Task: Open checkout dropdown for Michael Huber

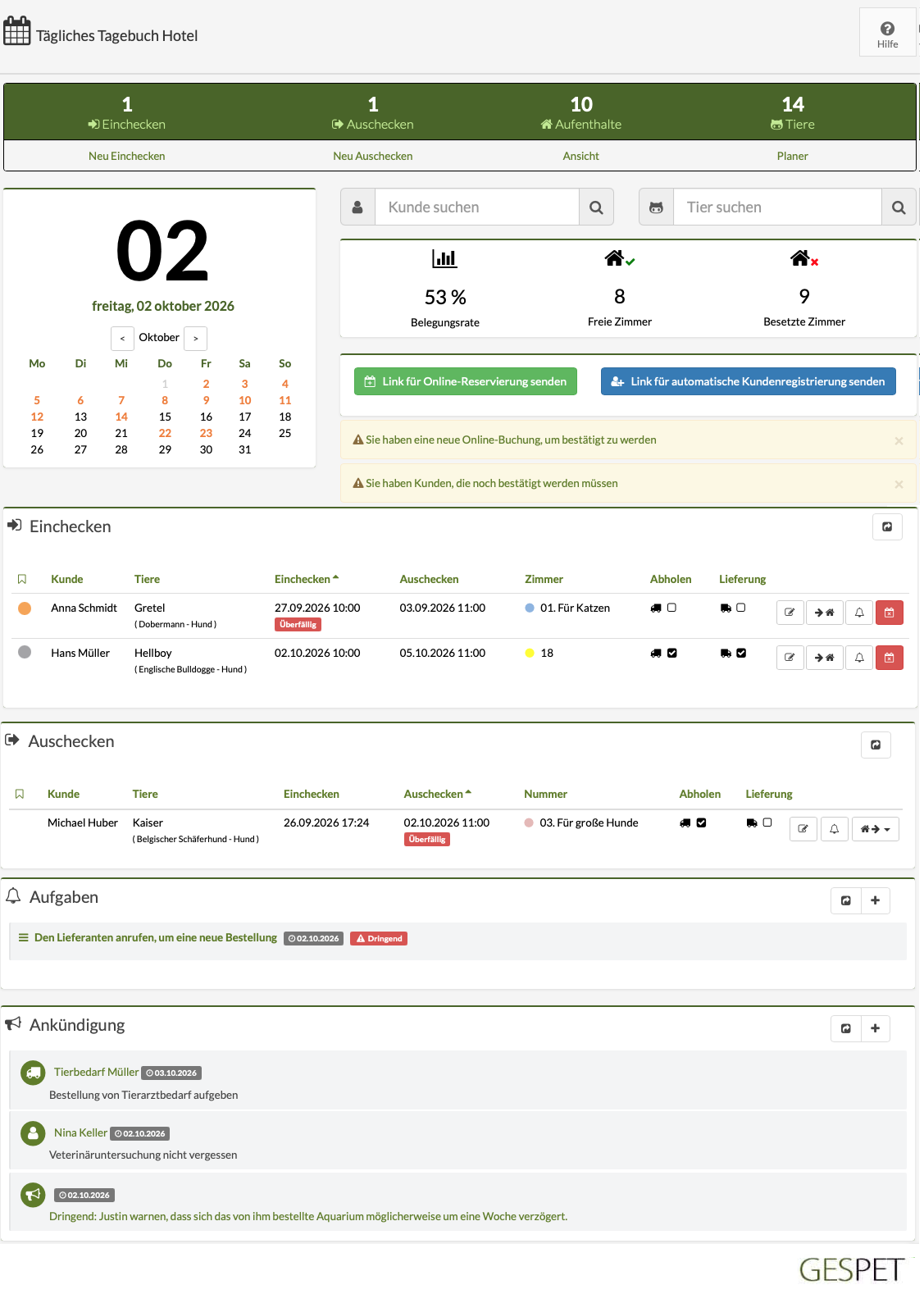Action: 876,829
